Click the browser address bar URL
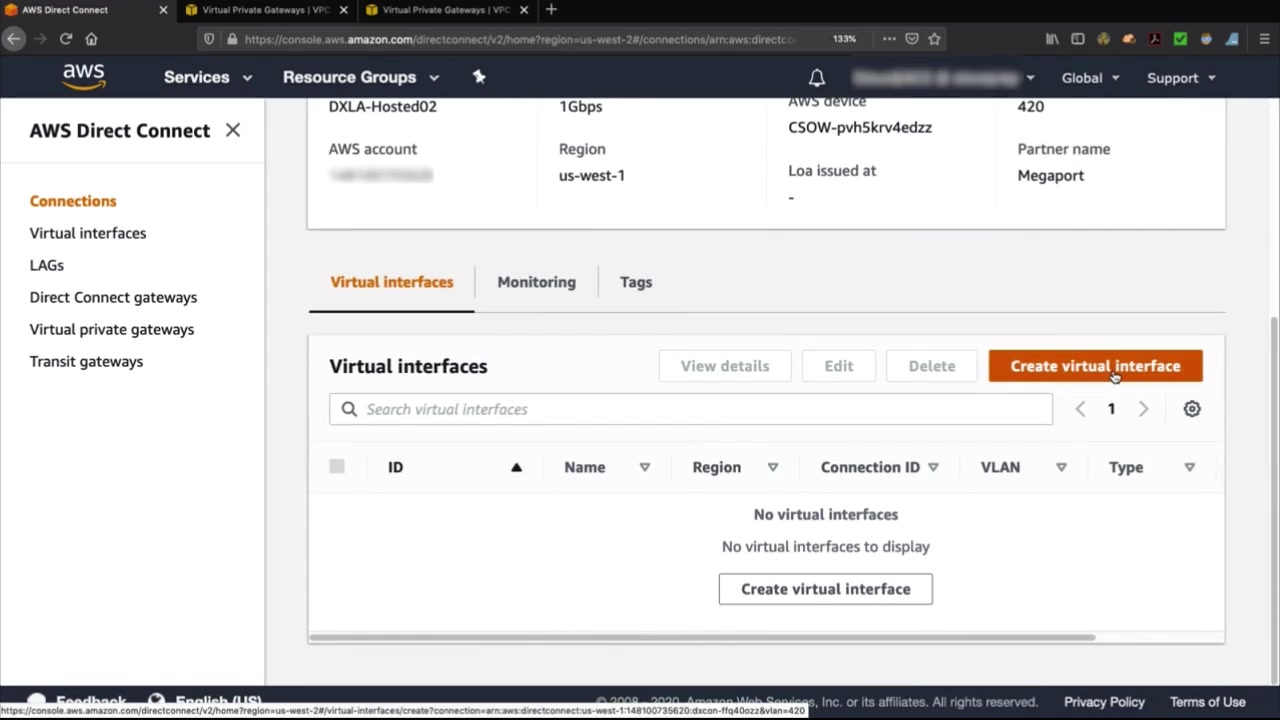Screen dimensions: 1280x720 tap(520, 39)
